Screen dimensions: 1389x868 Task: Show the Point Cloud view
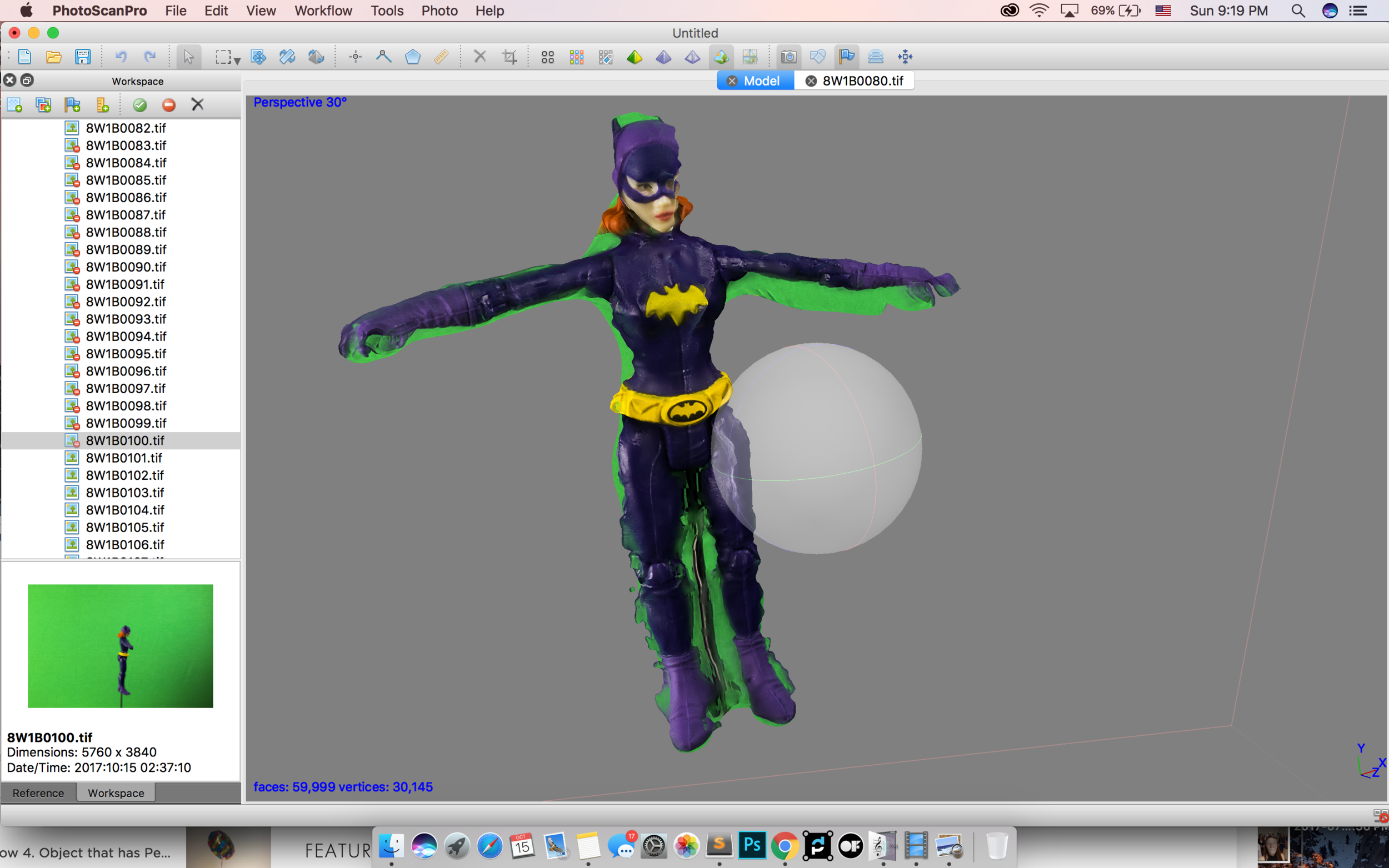pos(548,56)
